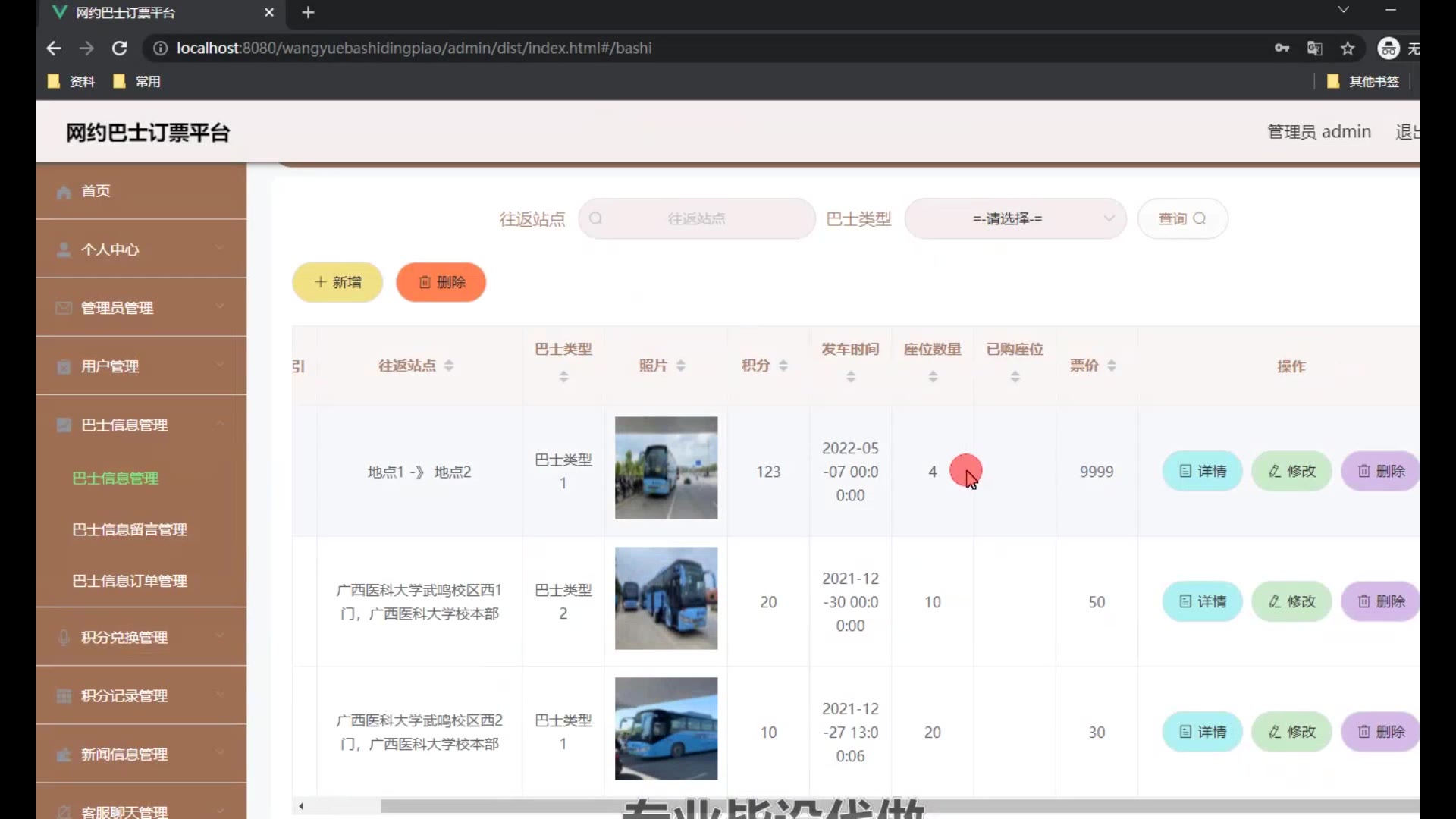Click ticket price 9999 cell
The width and height of the screenshot is (1456, 819).
point(1097,472)
